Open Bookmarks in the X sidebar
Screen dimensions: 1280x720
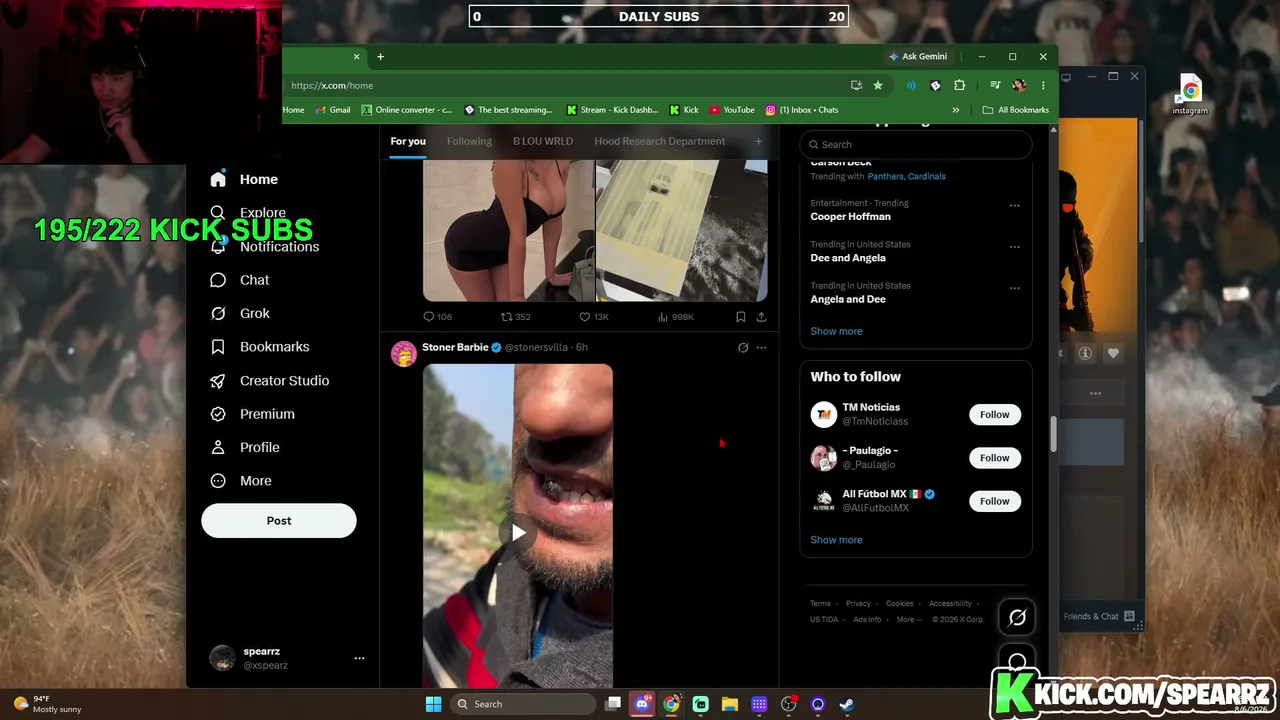coord(260,347)
